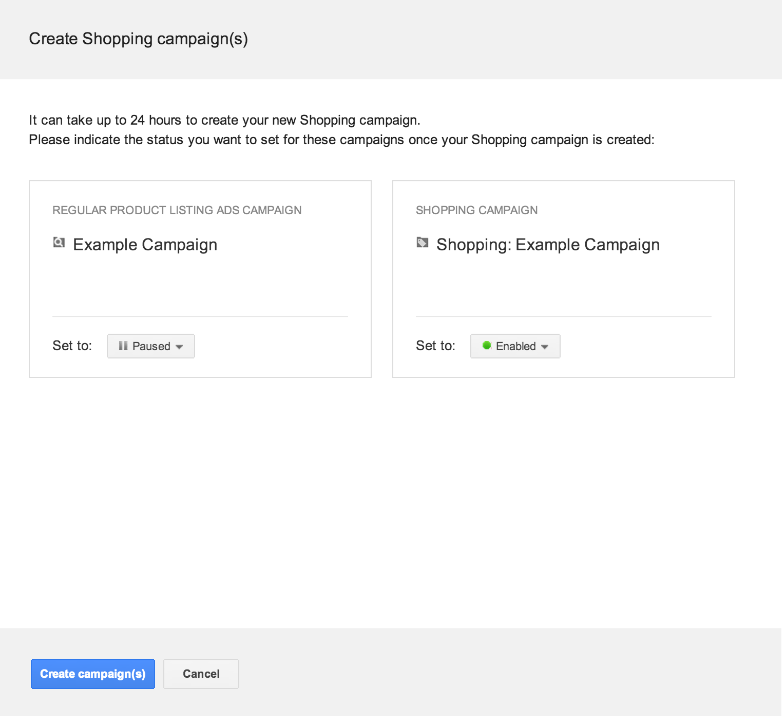782x716 pixels.
Task: Open the Paused status dropdown
Action: (x=151, y=346)
